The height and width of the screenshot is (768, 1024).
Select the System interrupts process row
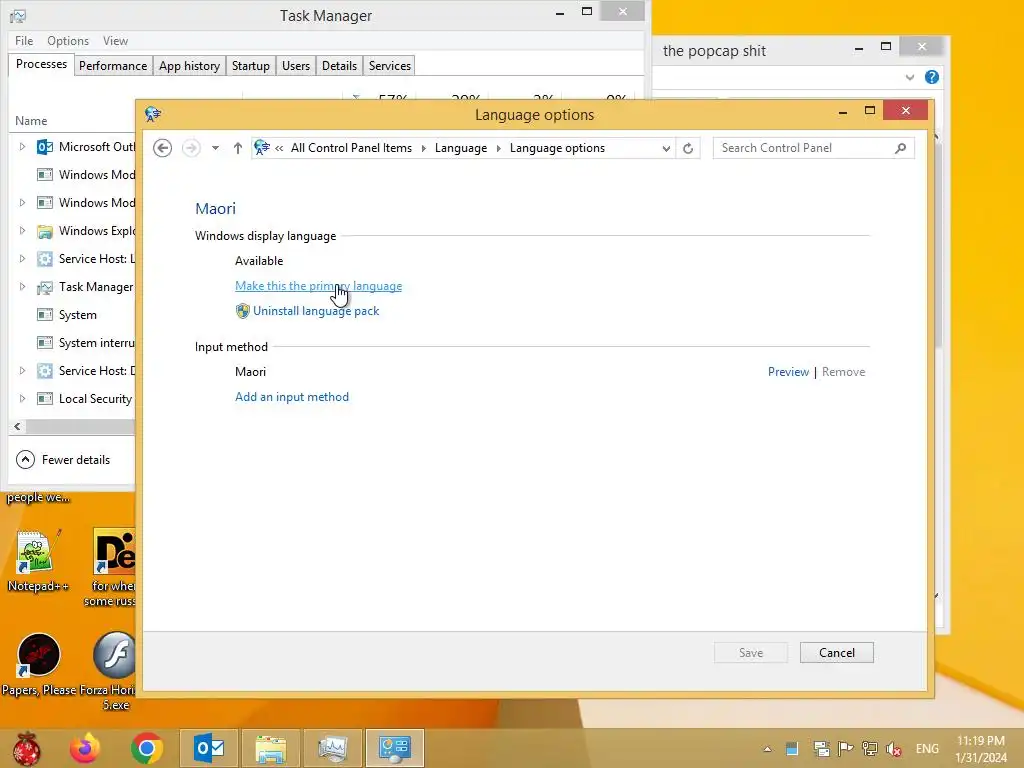point(73,343)
